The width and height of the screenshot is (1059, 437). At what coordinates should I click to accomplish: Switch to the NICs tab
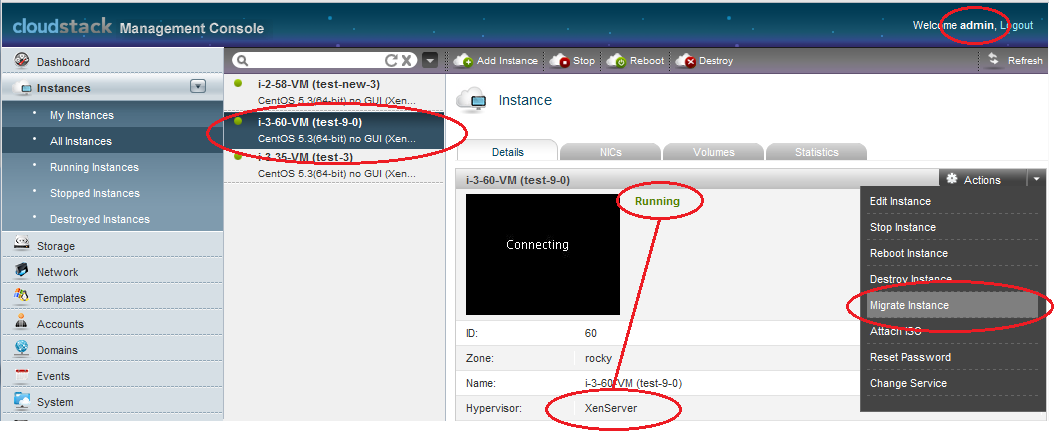(x=611, y=152)
